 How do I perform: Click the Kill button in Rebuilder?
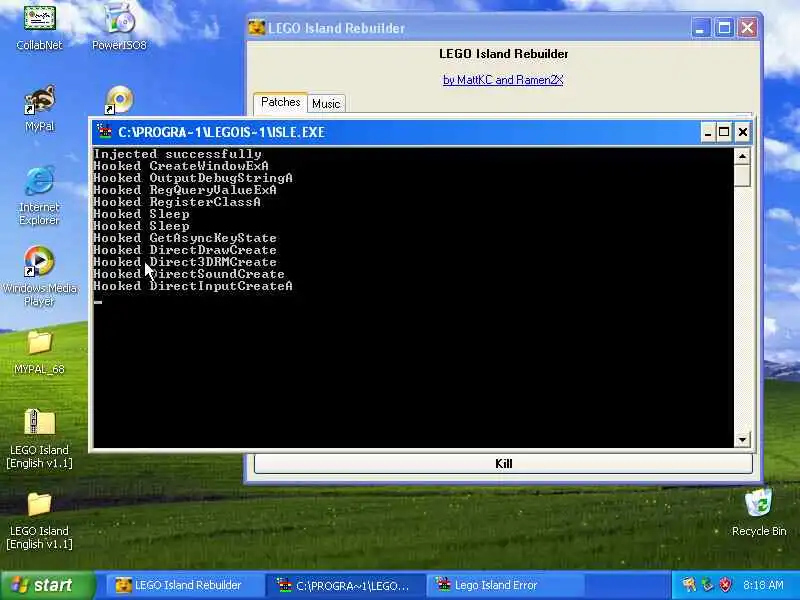(x=503, y=463)
